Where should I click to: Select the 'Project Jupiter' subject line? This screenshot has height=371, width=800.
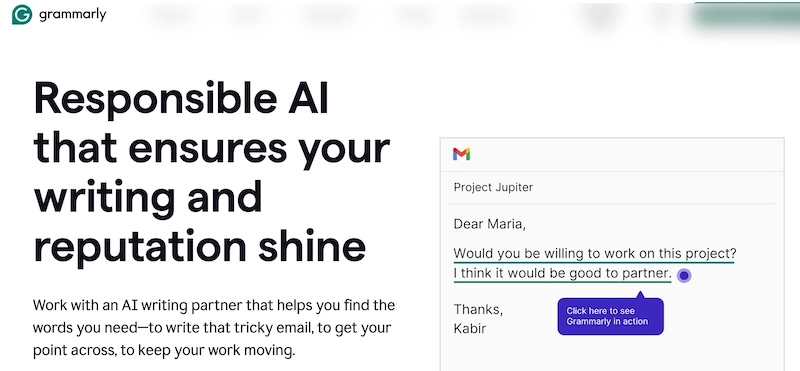493,187
